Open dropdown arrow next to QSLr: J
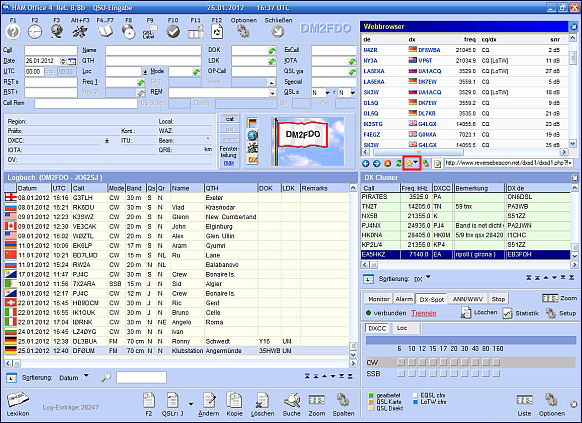This screenshot has height=423, width=582. point(191,404)
